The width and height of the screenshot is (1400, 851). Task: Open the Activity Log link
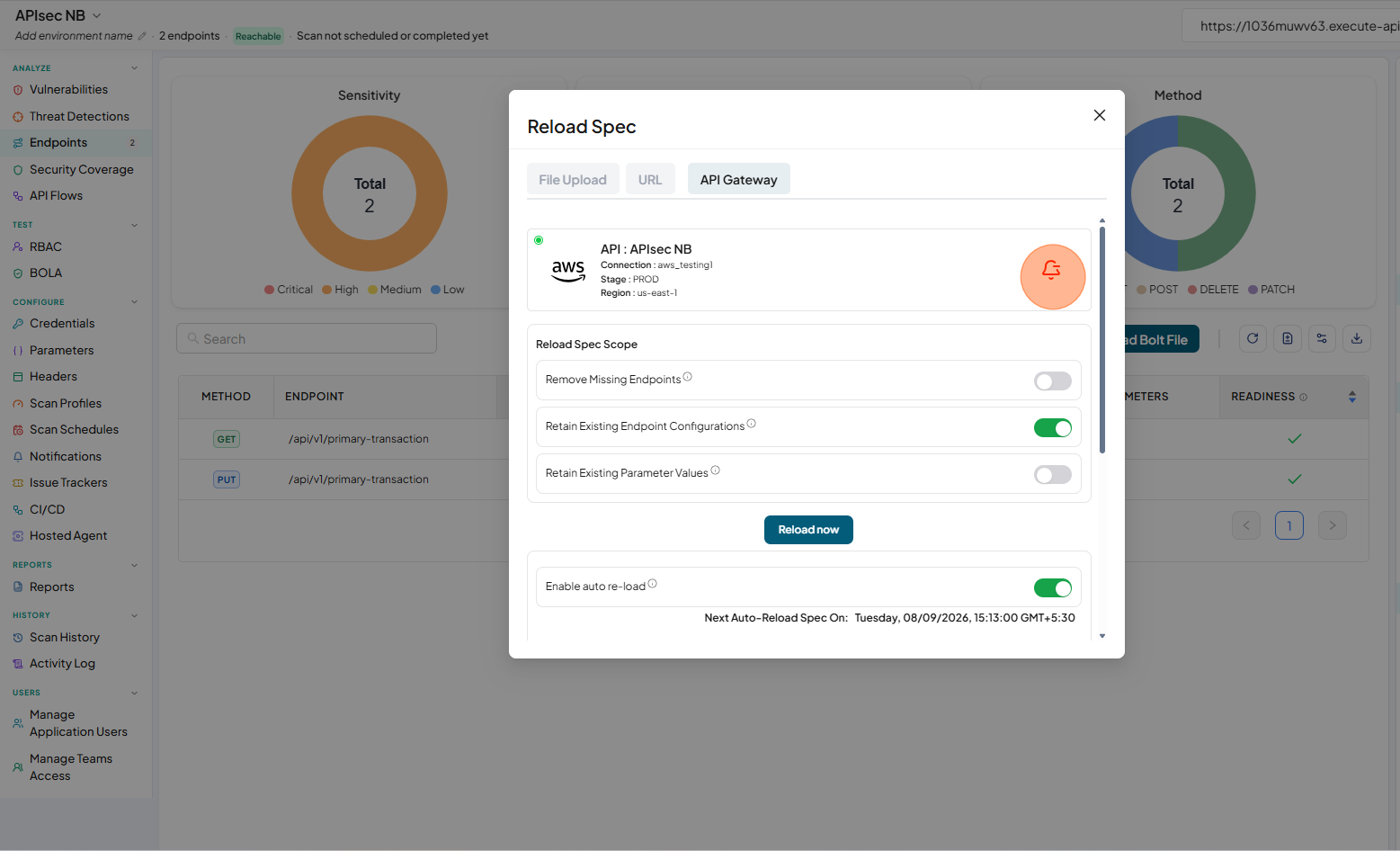[62, 664]
